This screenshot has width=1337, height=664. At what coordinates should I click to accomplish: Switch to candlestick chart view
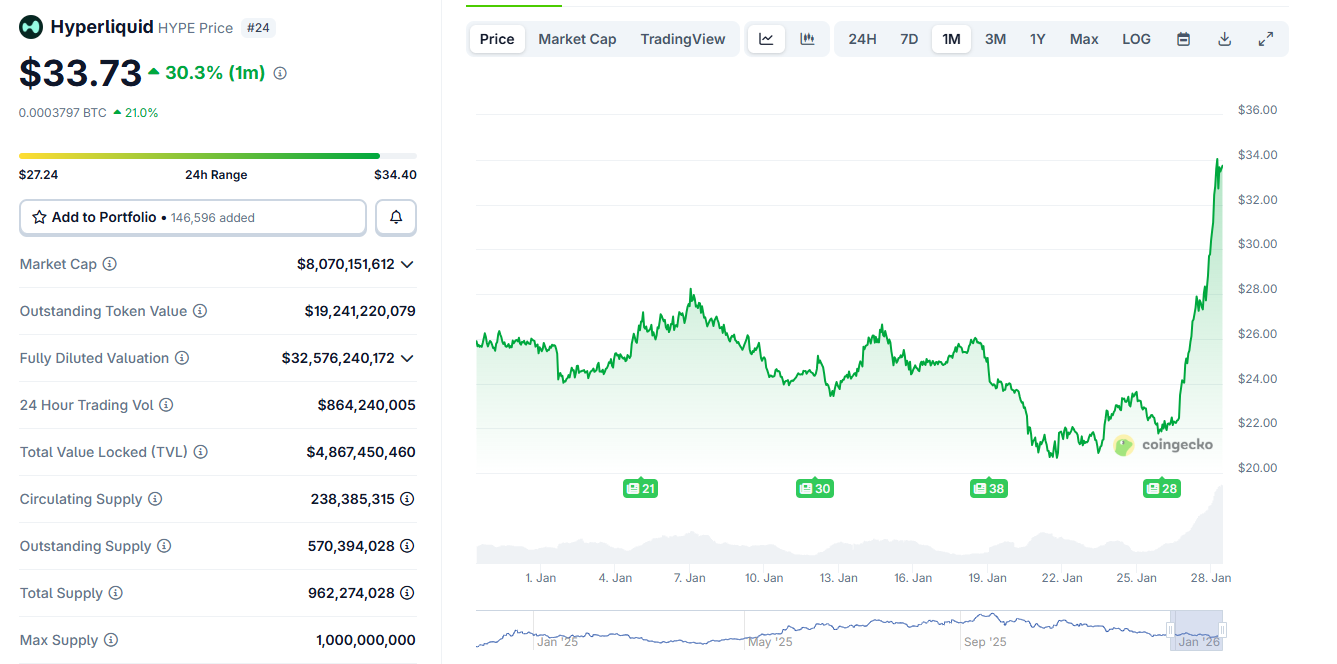tap(807, 38)
